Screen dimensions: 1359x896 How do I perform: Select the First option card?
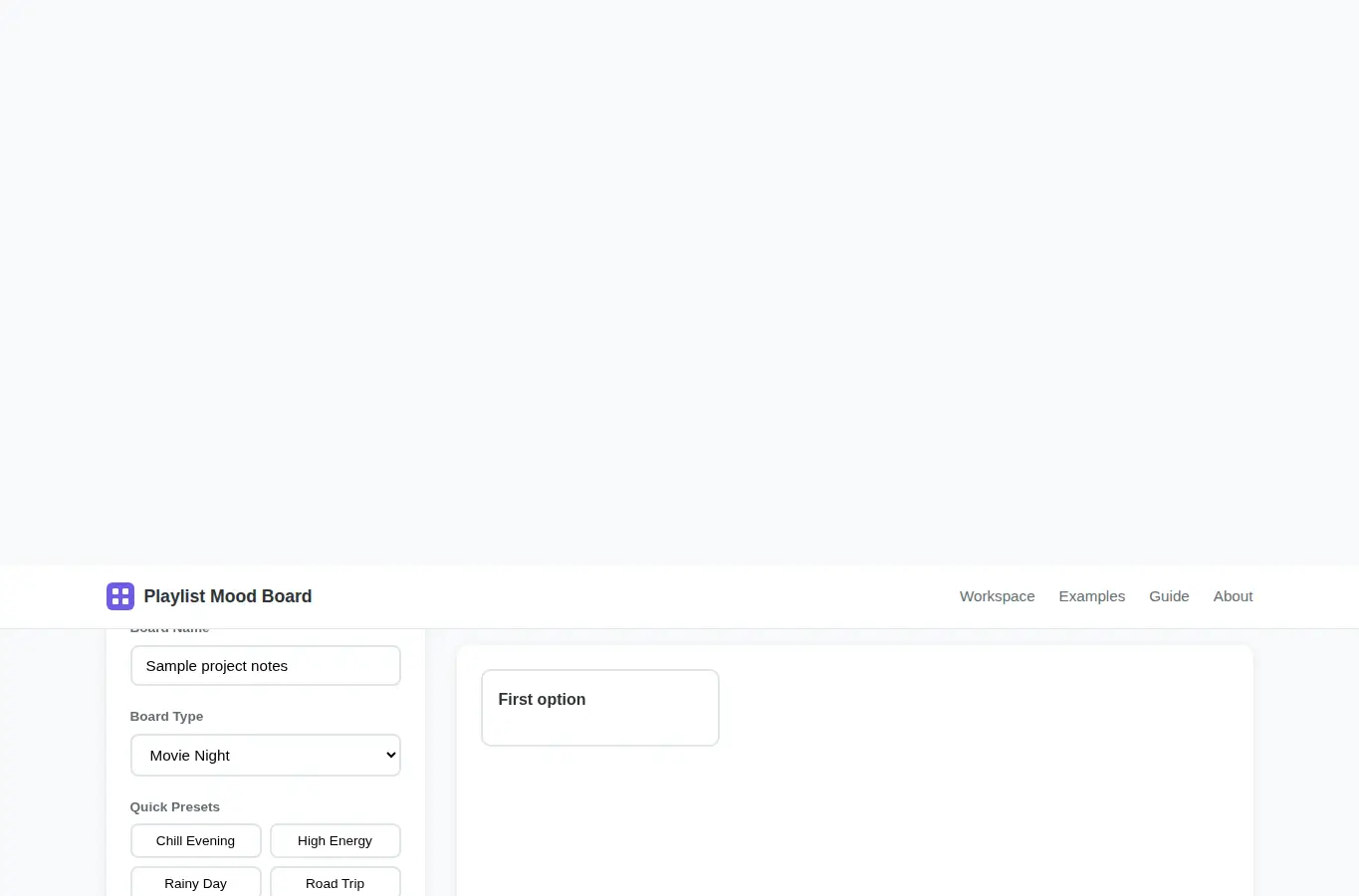pos(600,708)
